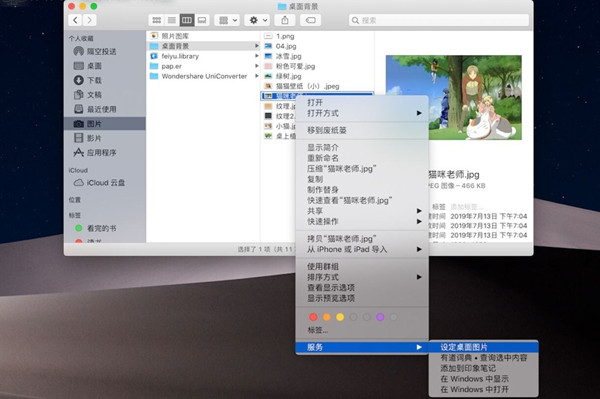Open the group-by dropdown in toolbar
The width and height of the screenshot is (600, 399).
click(227, 20)
